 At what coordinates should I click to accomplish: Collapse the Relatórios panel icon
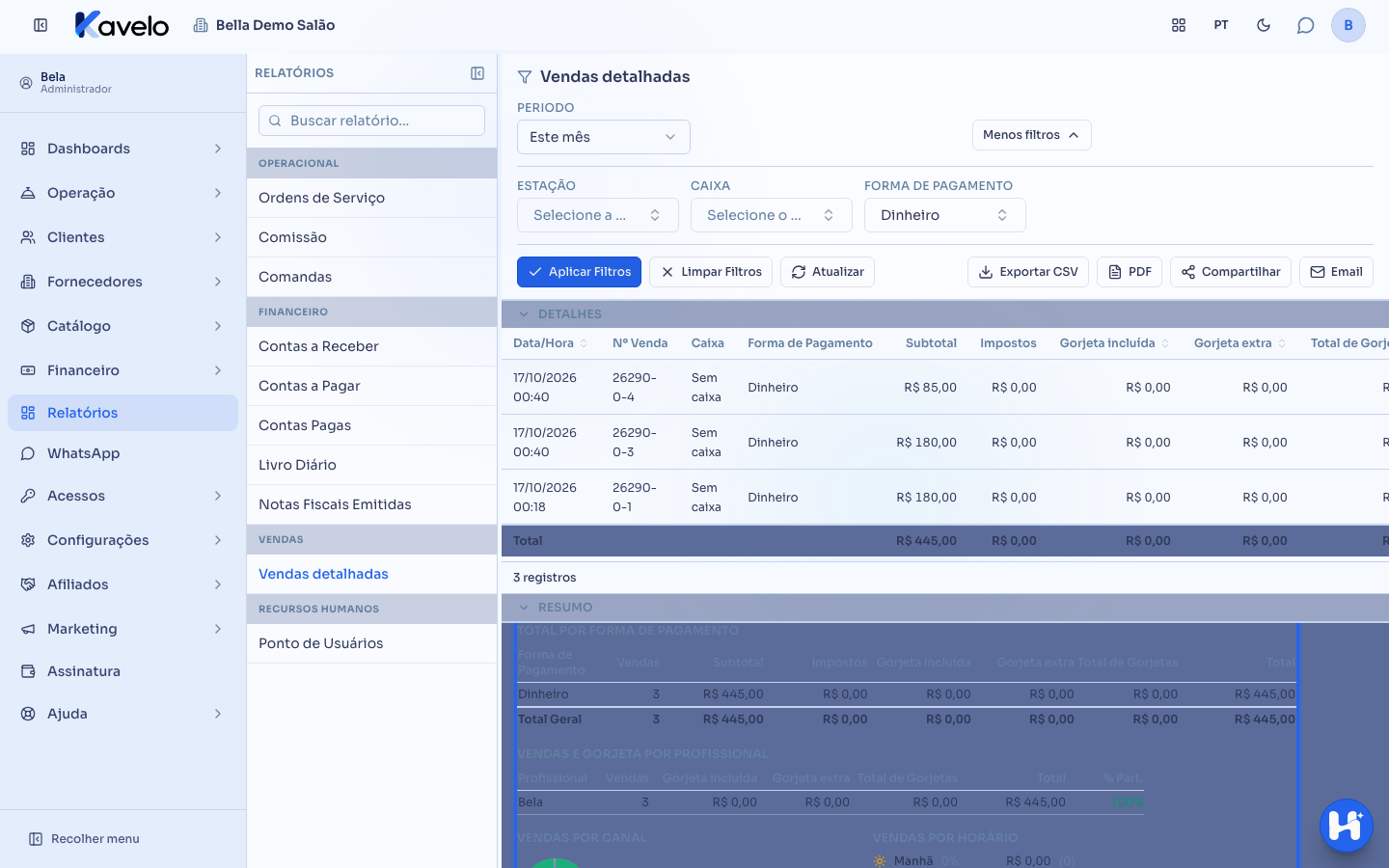[x=477, y=73]
